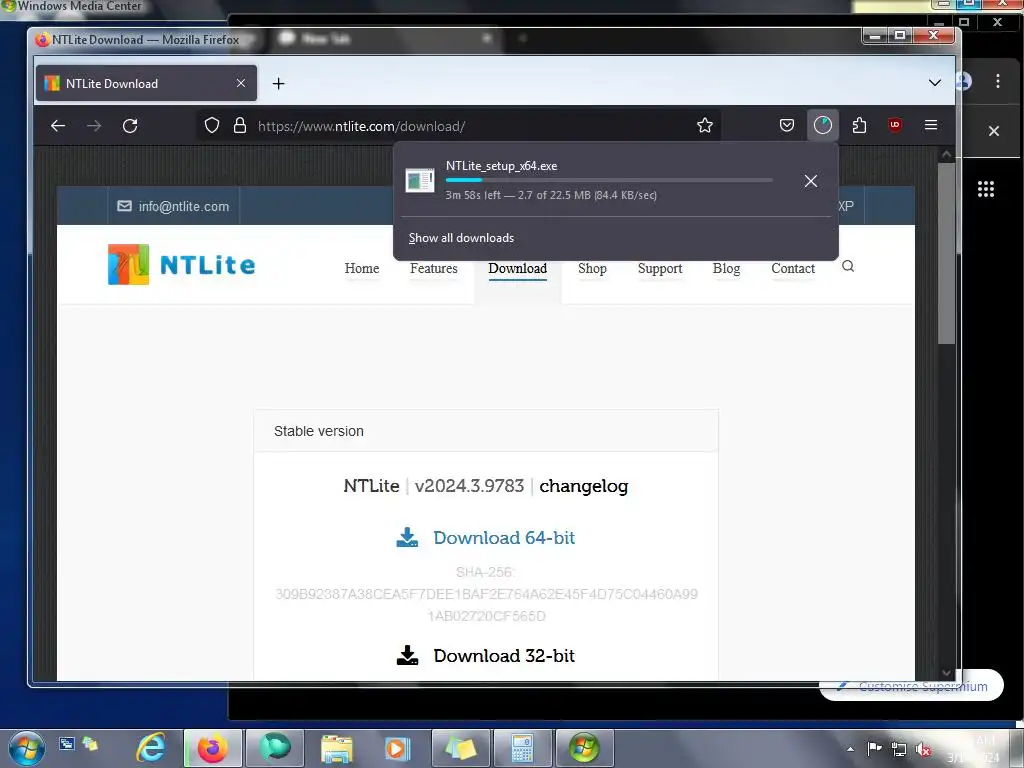Screen dimensions: 1024x768
Task: Cancel the NTLite_setup_x64.exe download
Action: coord(810,181)
